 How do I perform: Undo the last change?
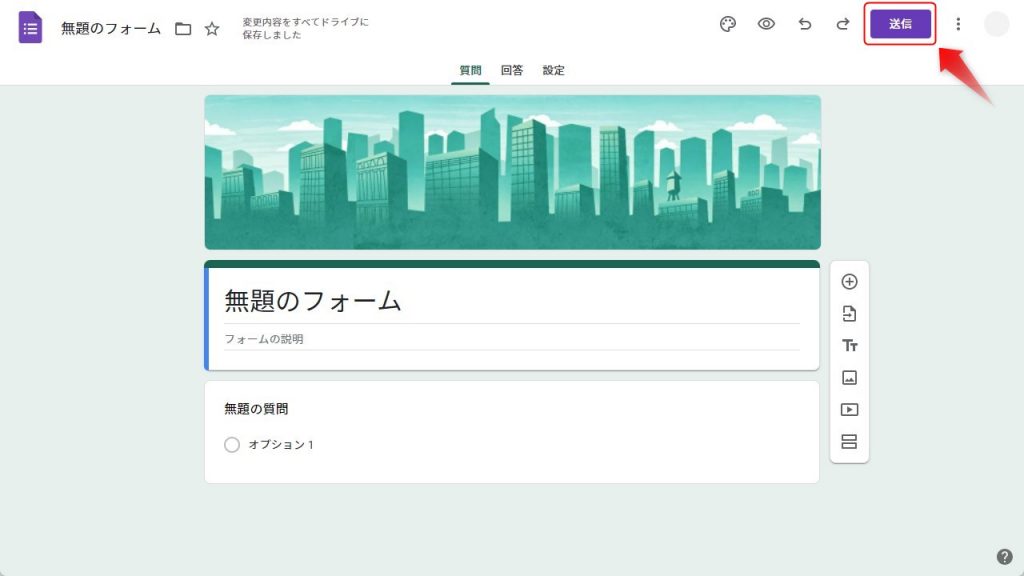(x=805, y=24)
